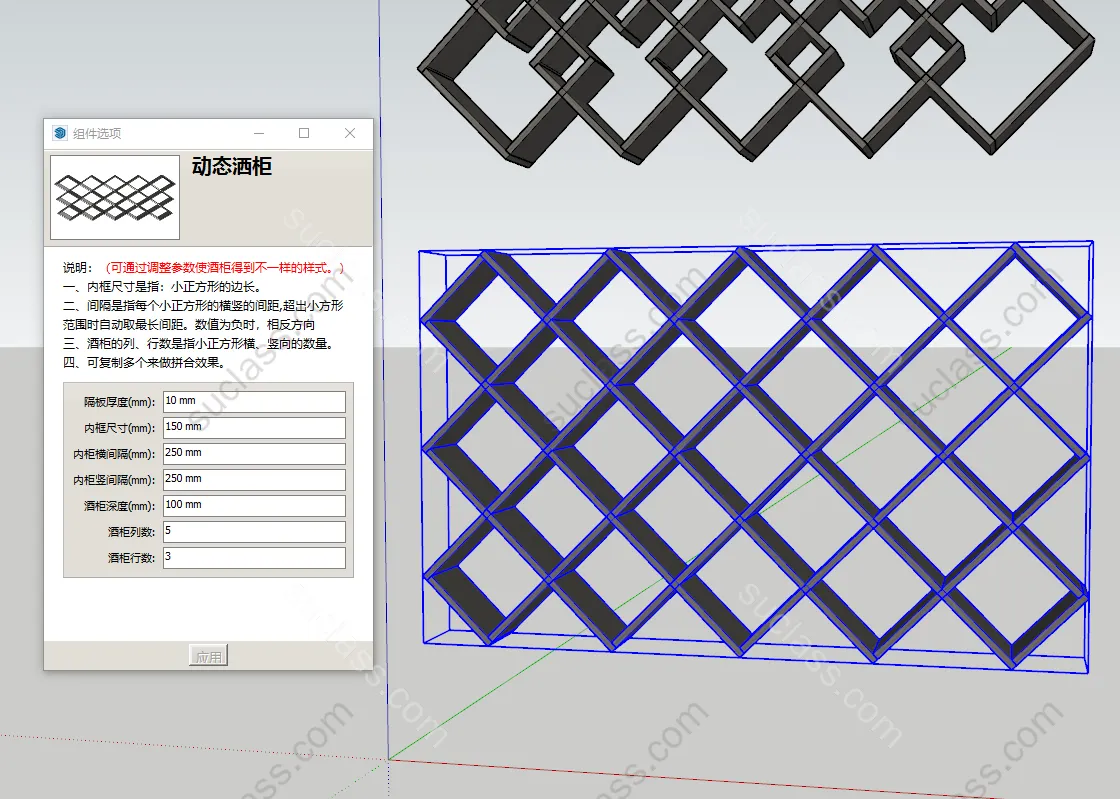1120x799 pixels.
Task: Maximize the 组件选项 dialog
Action: point(304,133)
